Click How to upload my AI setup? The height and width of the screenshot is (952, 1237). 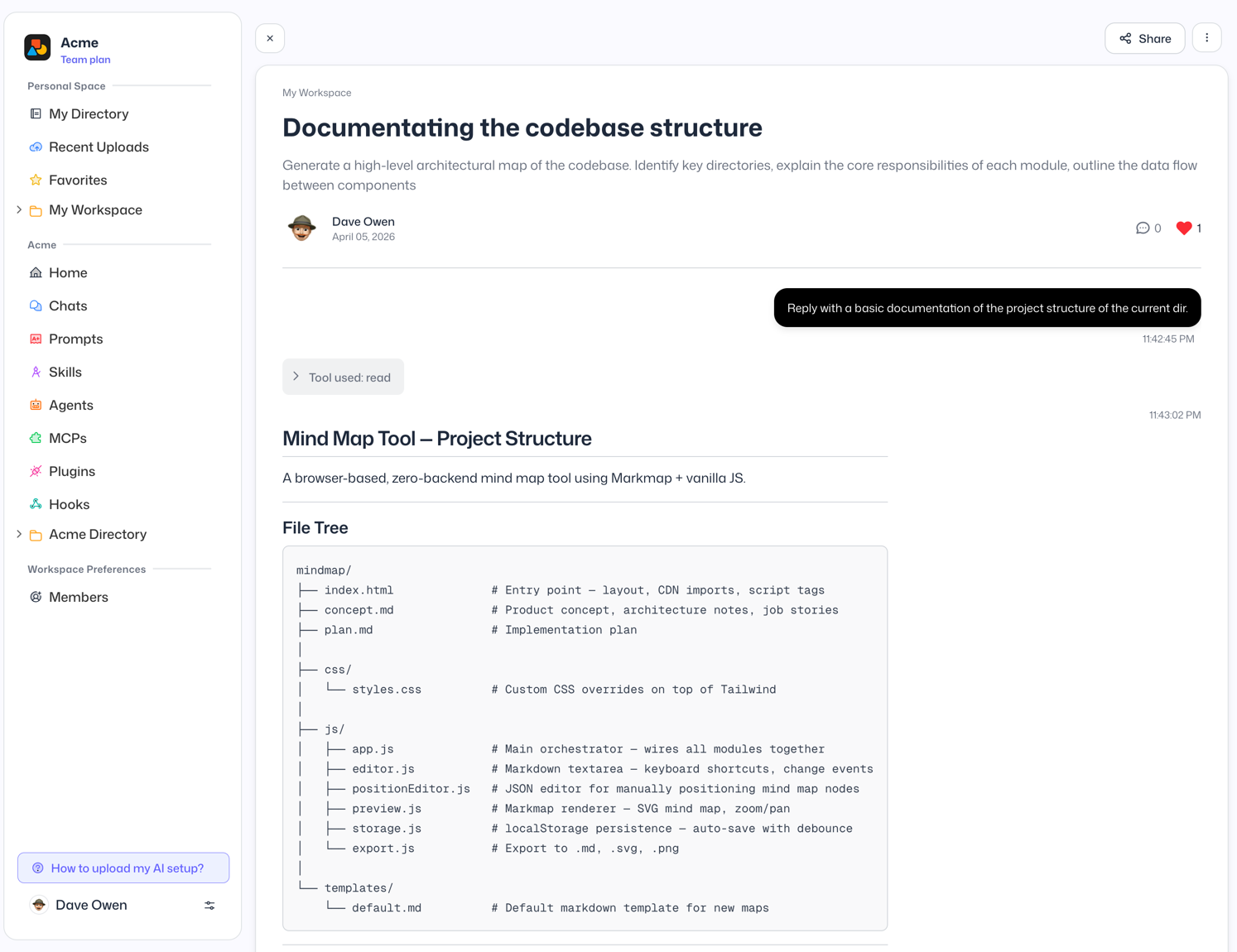click(x=123, y=868)
